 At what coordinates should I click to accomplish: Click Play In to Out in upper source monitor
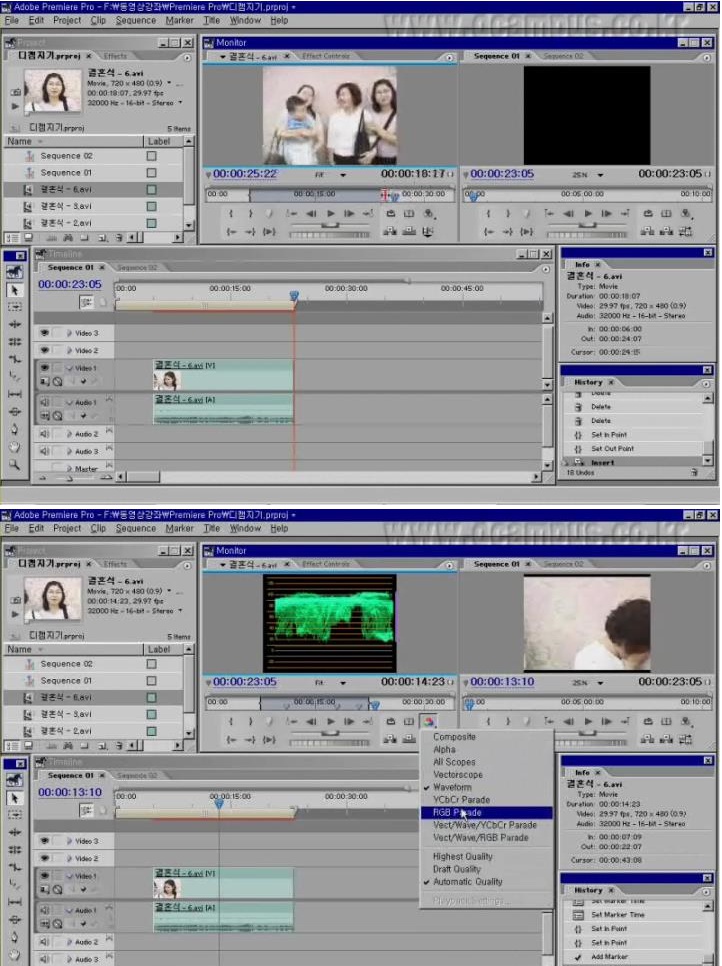(269, 232)
